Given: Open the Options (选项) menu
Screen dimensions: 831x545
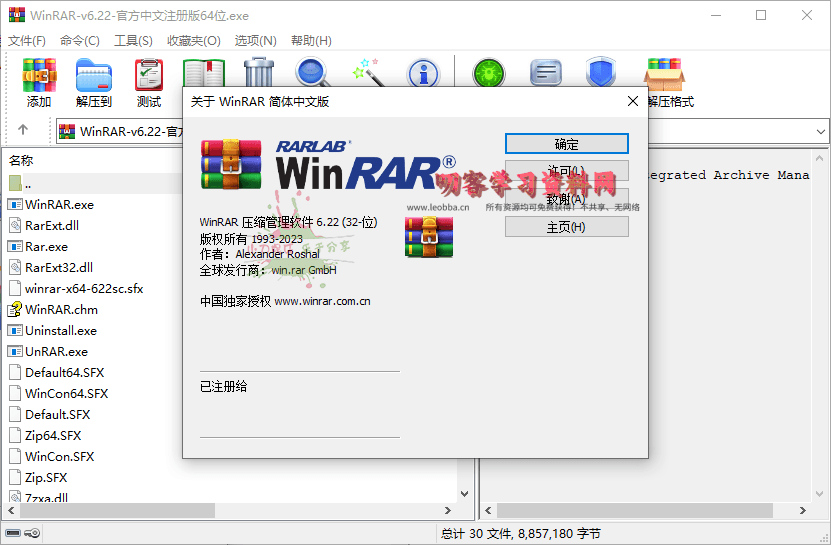Looking at the screenshot, I should pos(255,41).
